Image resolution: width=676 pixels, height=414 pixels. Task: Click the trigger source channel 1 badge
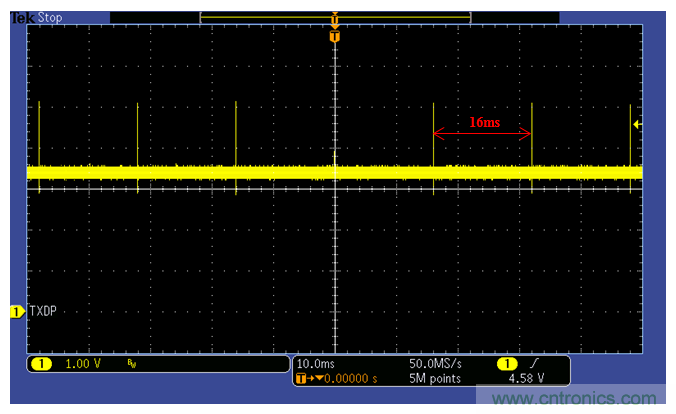click(509, 363)
